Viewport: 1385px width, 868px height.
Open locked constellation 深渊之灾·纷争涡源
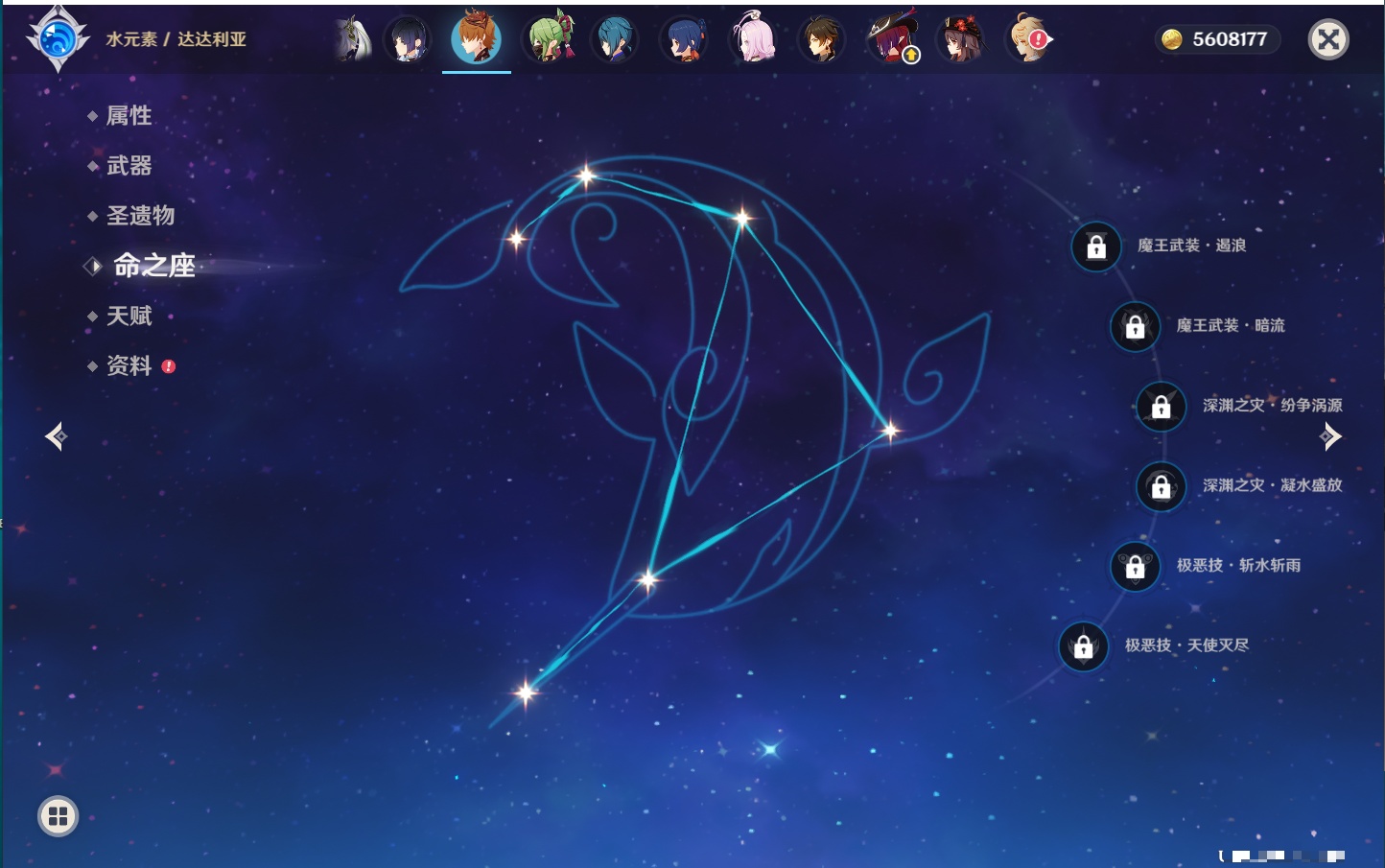pyautogui.click(x=1162, y=407)
